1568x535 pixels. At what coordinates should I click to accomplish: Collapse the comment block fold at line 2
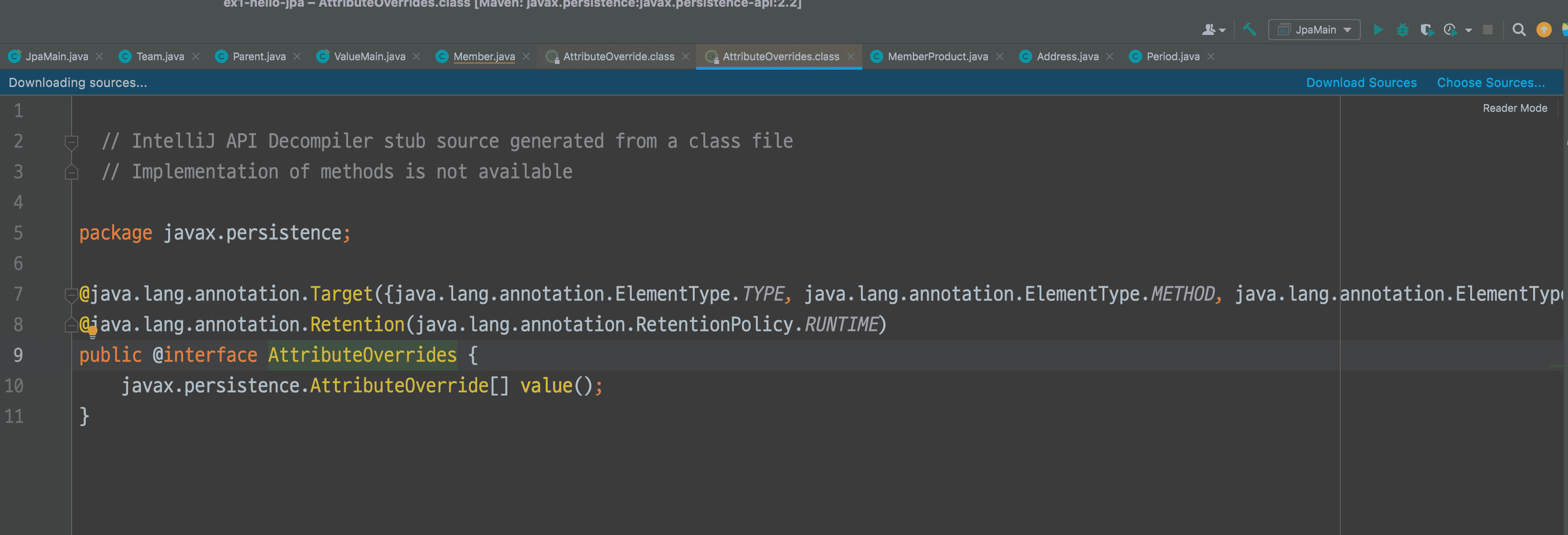(x=71, y=142)
